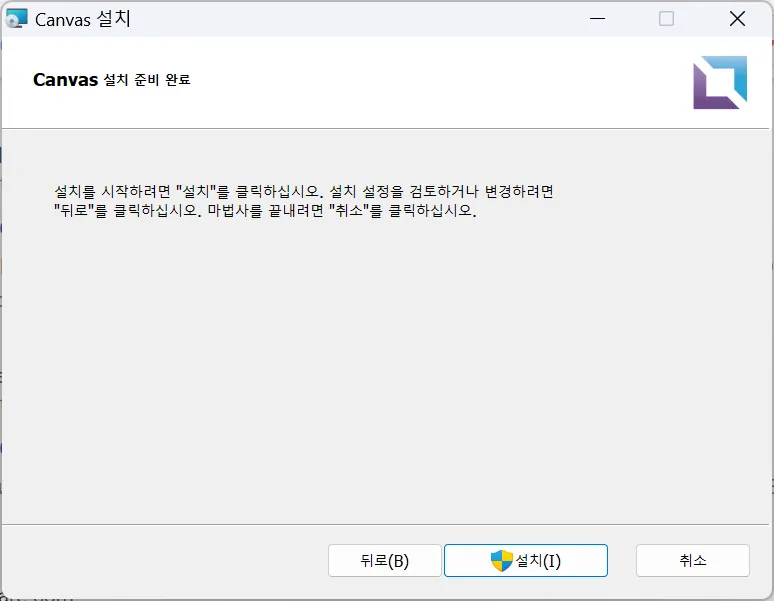Cancel the setup with the 취소 button

click(692, 561)
